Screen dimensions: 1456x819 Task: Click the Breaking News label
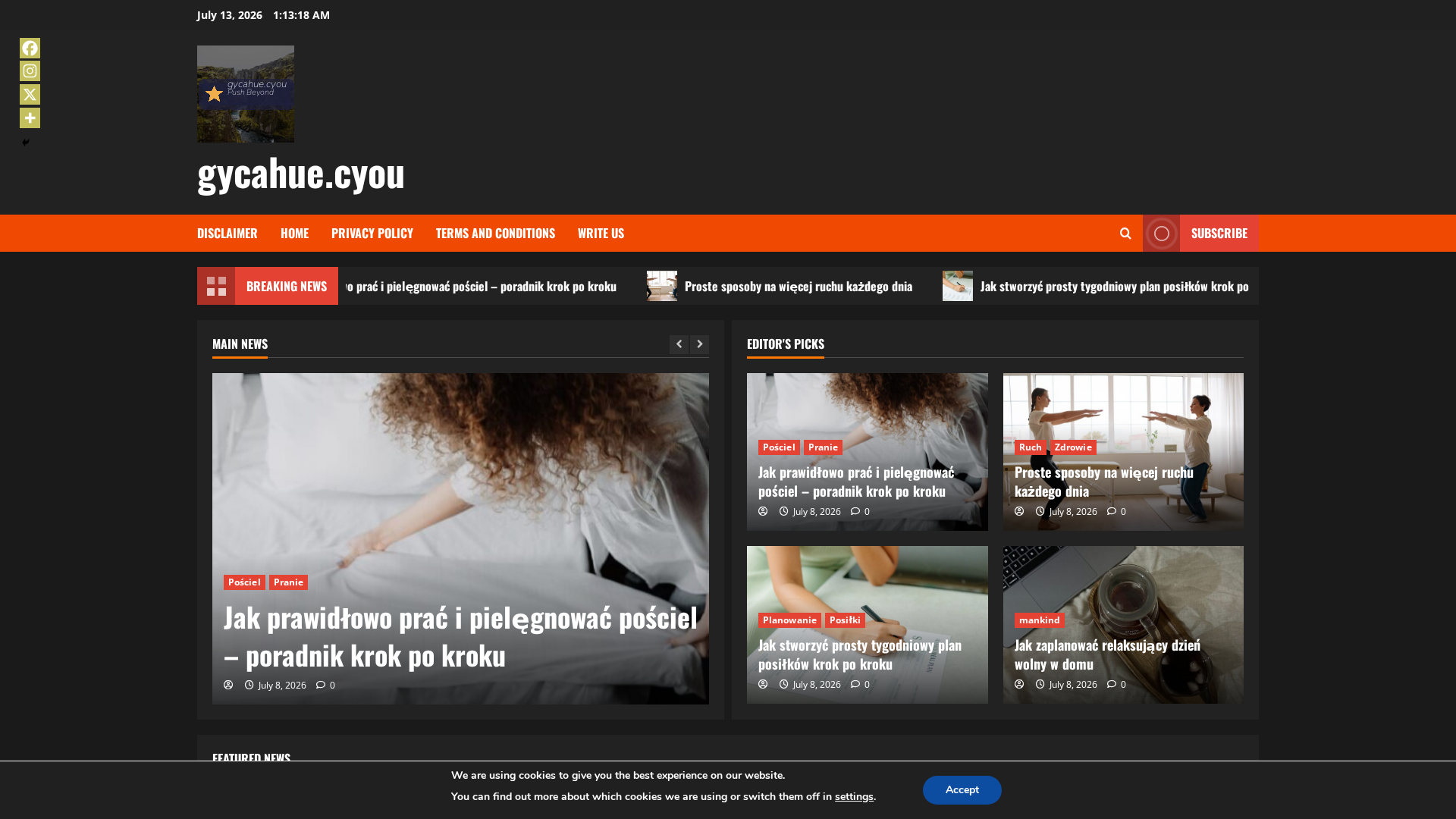287,286
